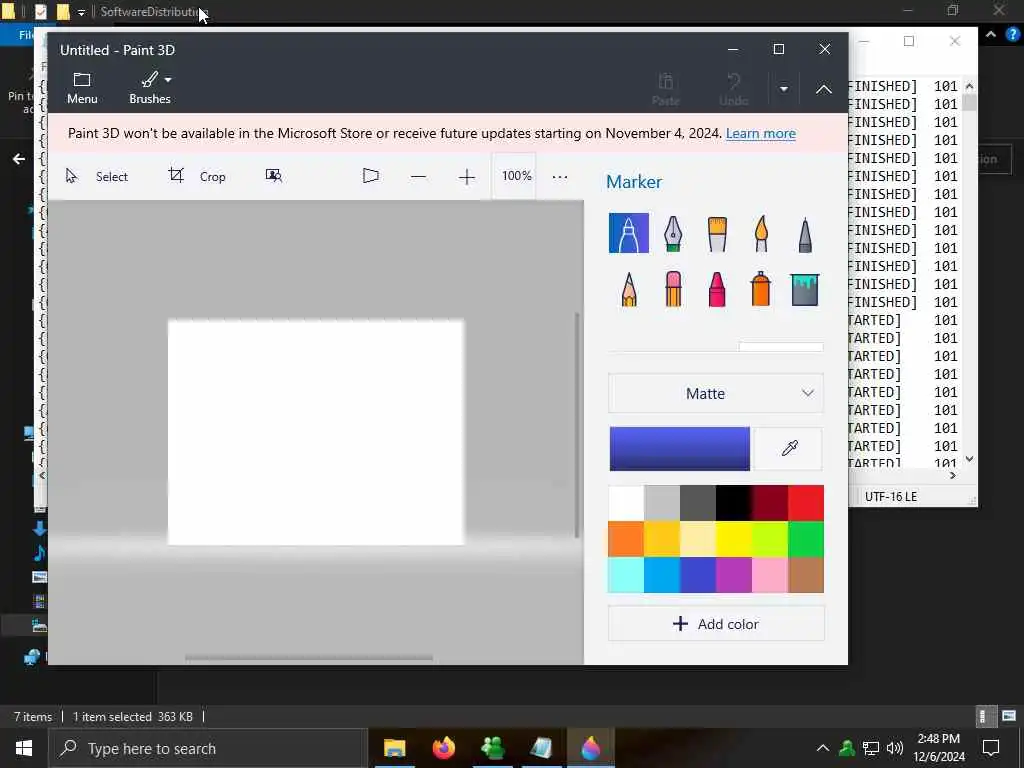This screenshot has width=1024, height=768.
Task: Click the Paint 3D taskbar icon
Action: click(590, 748)
